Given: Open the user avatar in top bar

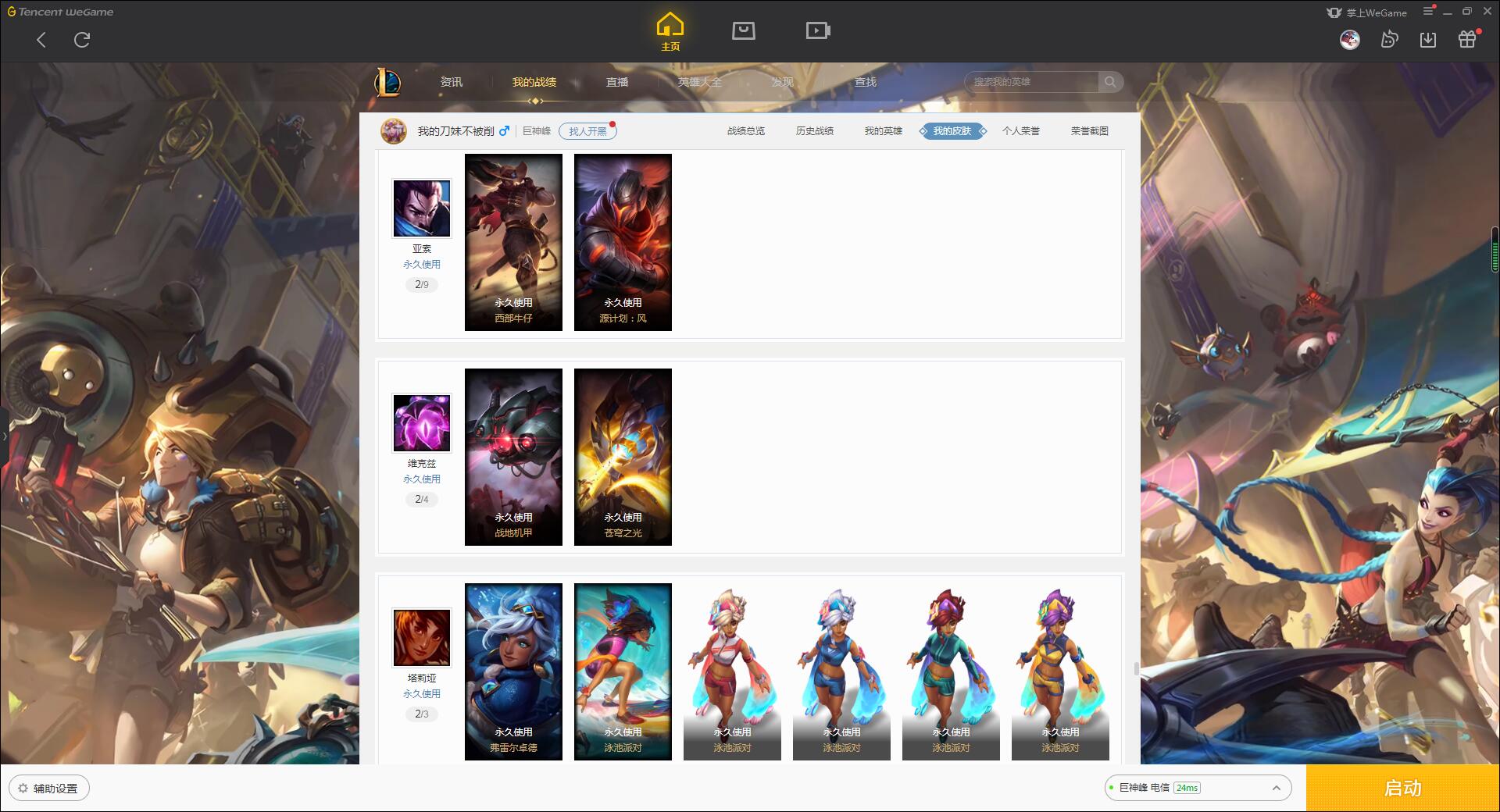Looking at the screenshot, I should click(1349, 40).
